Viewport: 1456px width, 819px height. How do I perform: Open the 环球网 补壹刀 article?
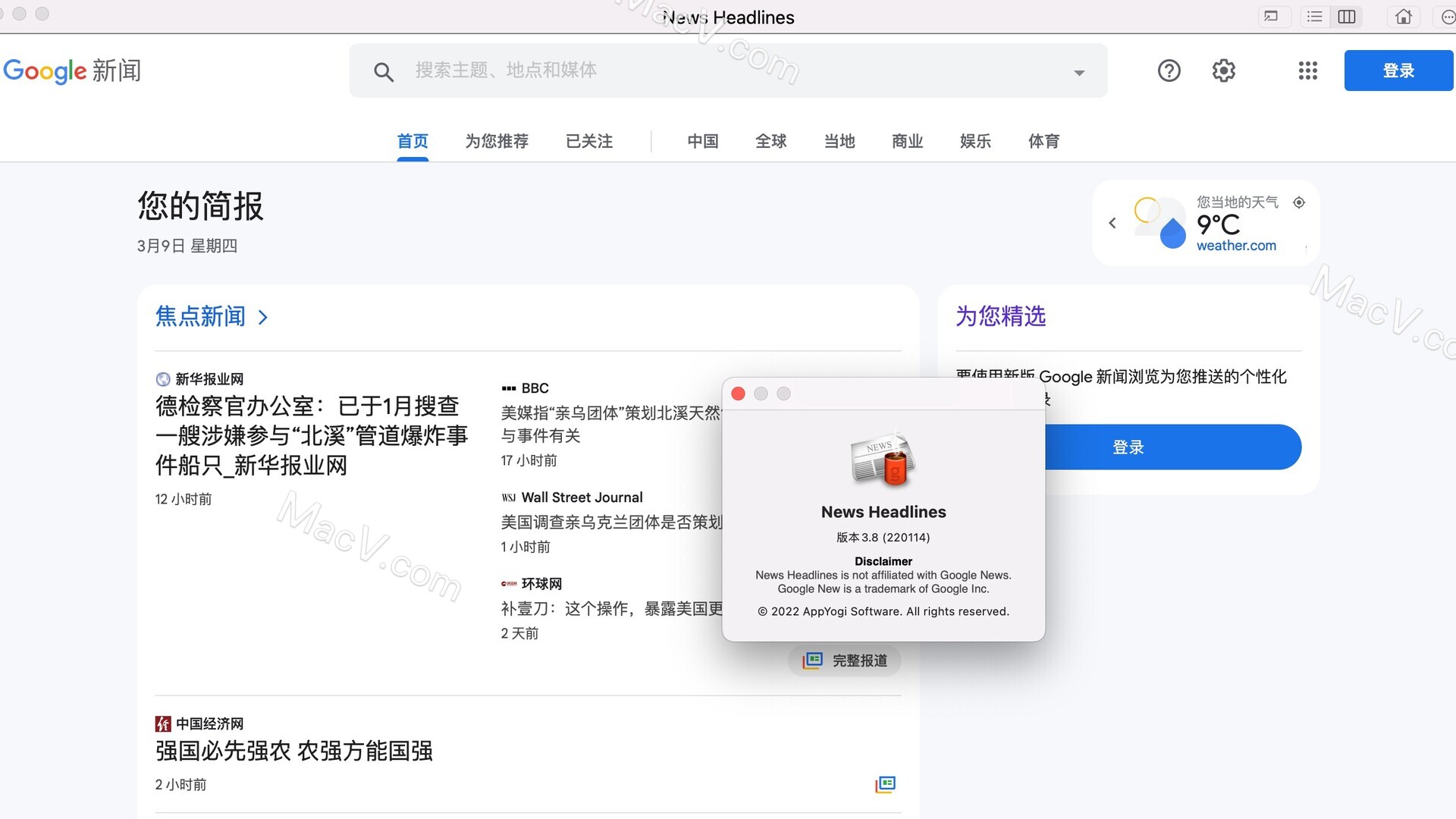pos(611,608)
